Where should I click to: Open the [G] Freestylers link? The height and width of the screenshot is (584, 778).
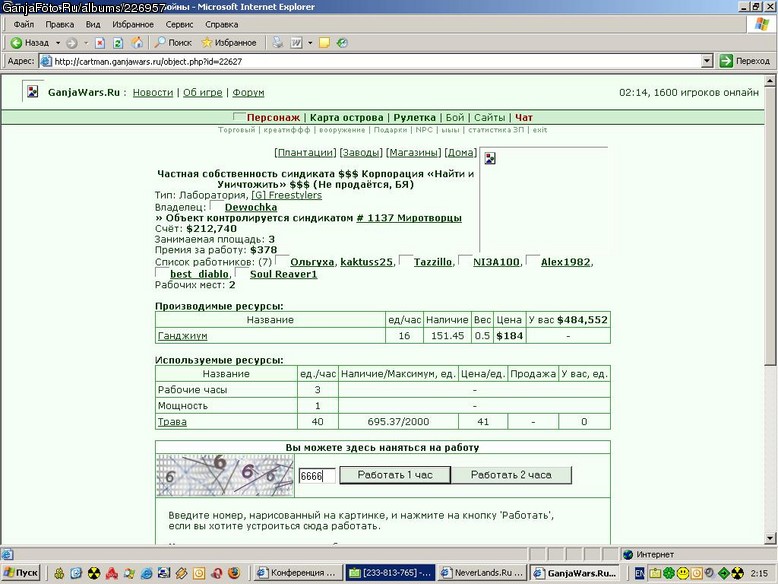click(286, 195)
